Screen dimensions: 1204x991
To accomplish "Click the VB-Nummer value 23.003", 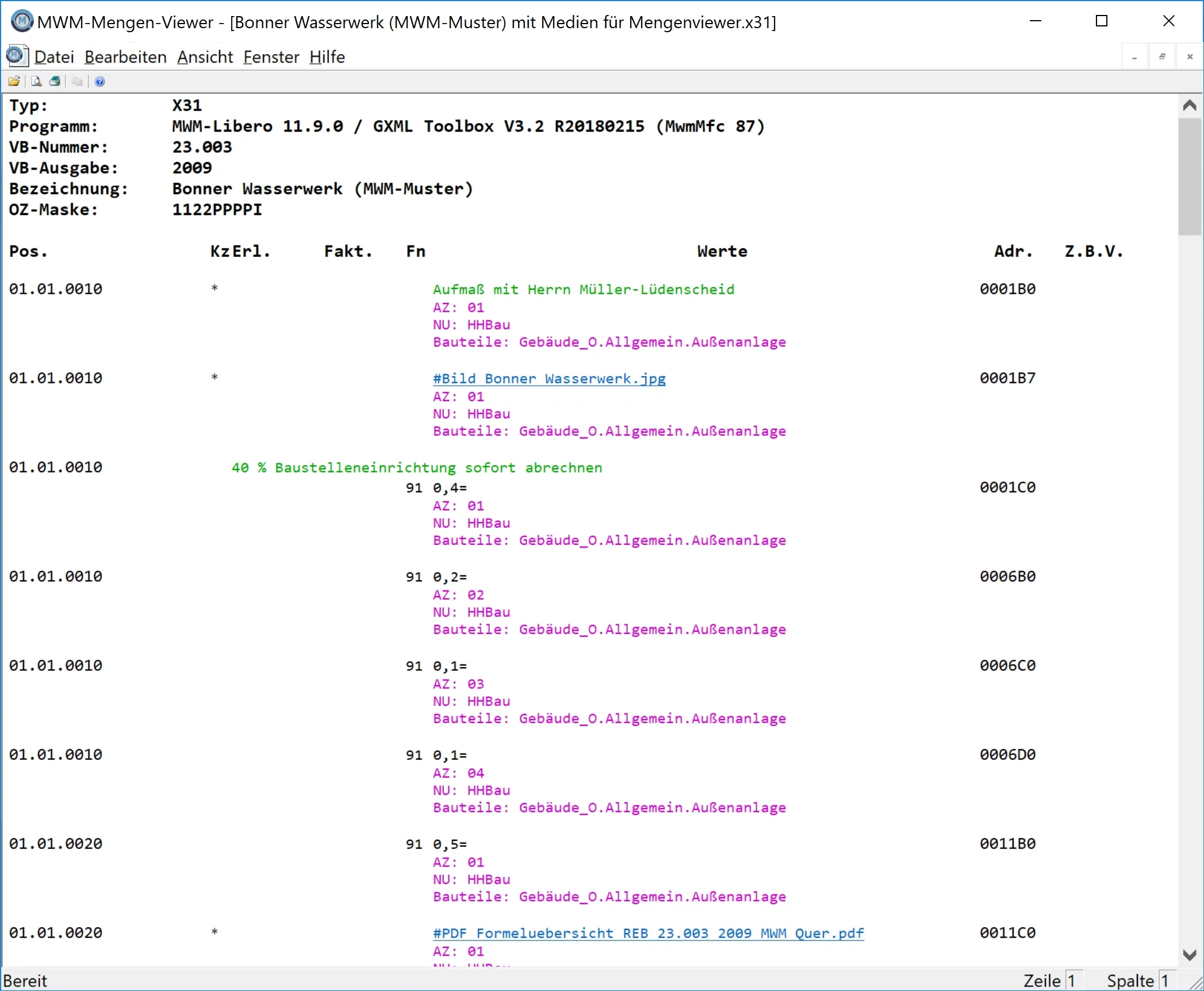I will [x=202, y=147].
